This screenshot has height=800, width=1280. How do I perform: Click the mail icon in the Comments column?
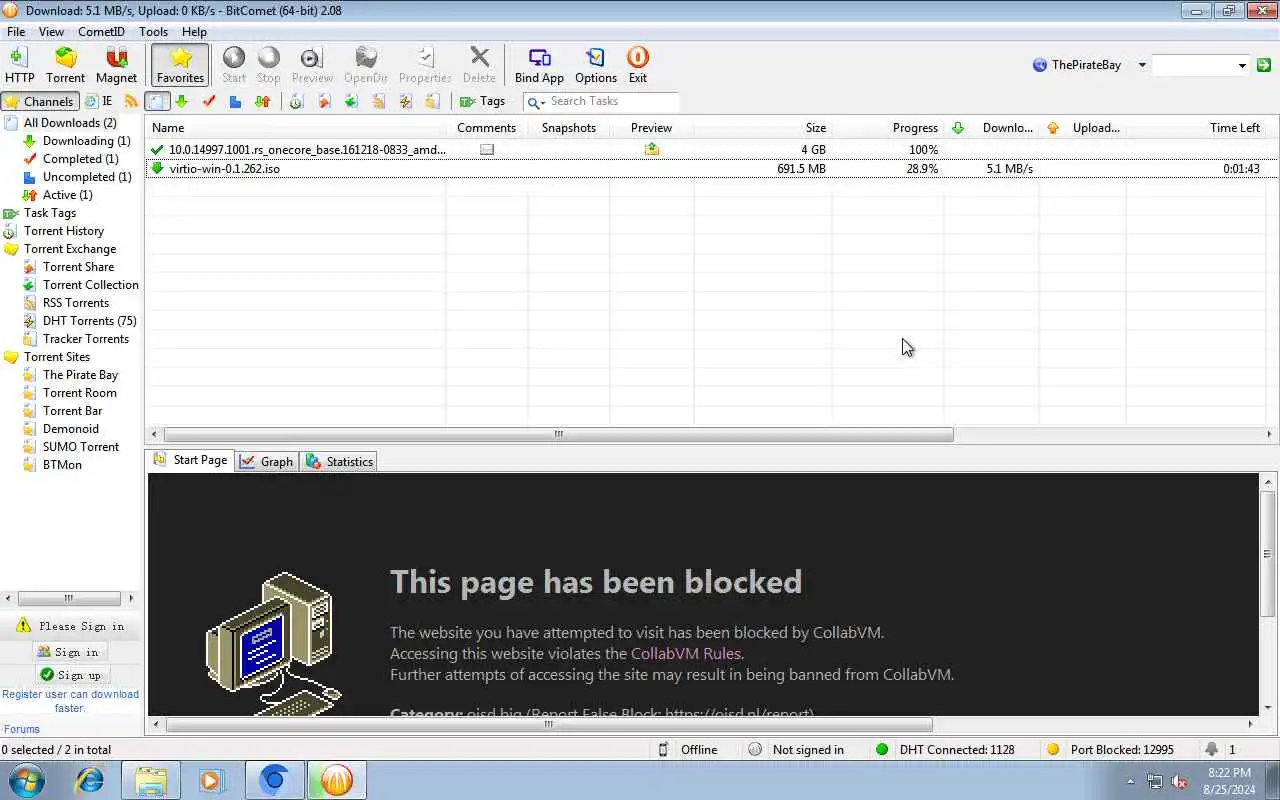pyautogui.click(x=487, y=149)
